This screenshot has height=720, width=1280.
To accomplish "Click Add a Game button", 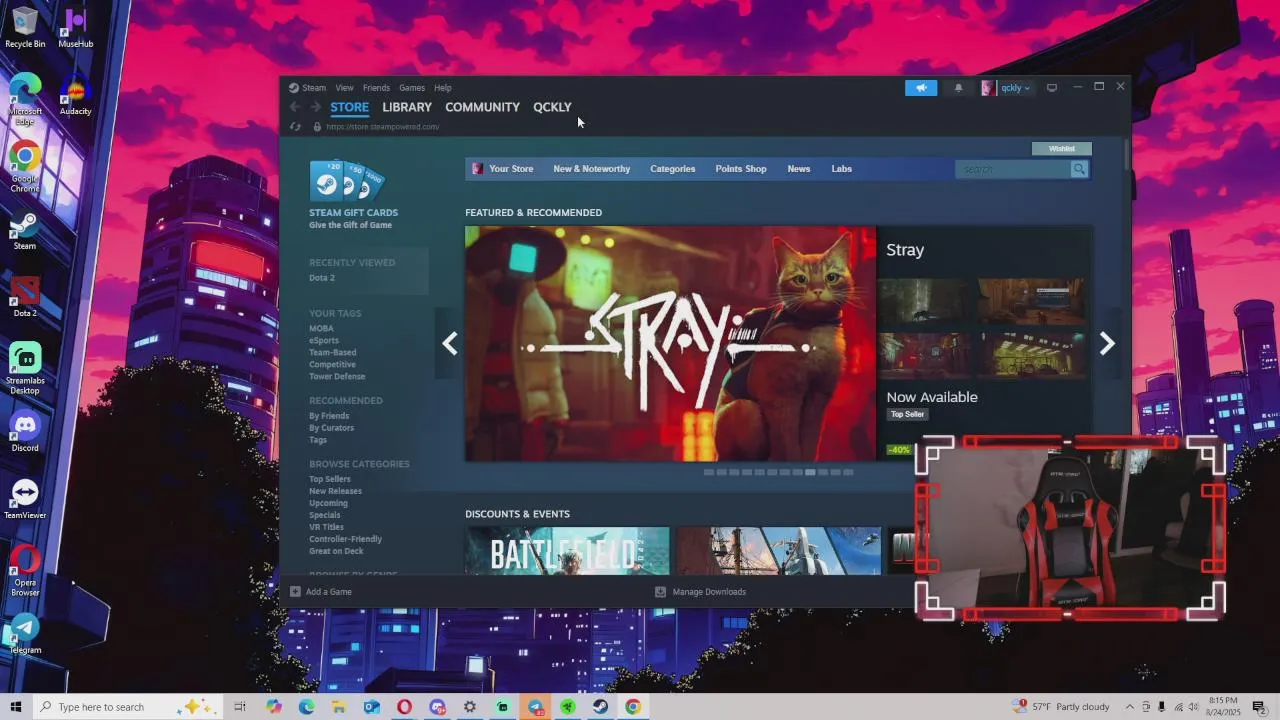I will tap(321, 592).
